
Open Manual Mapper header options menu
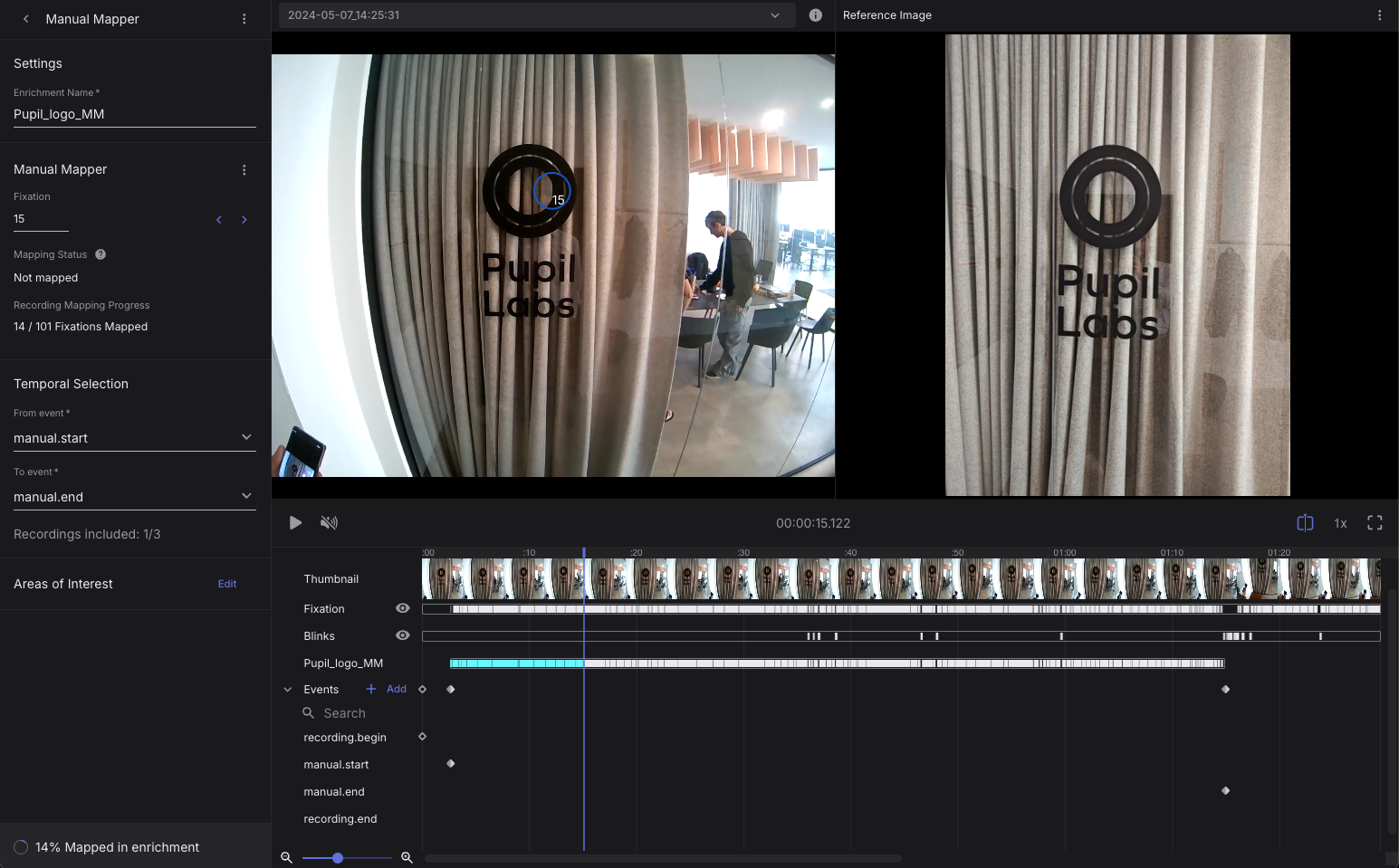244,19
